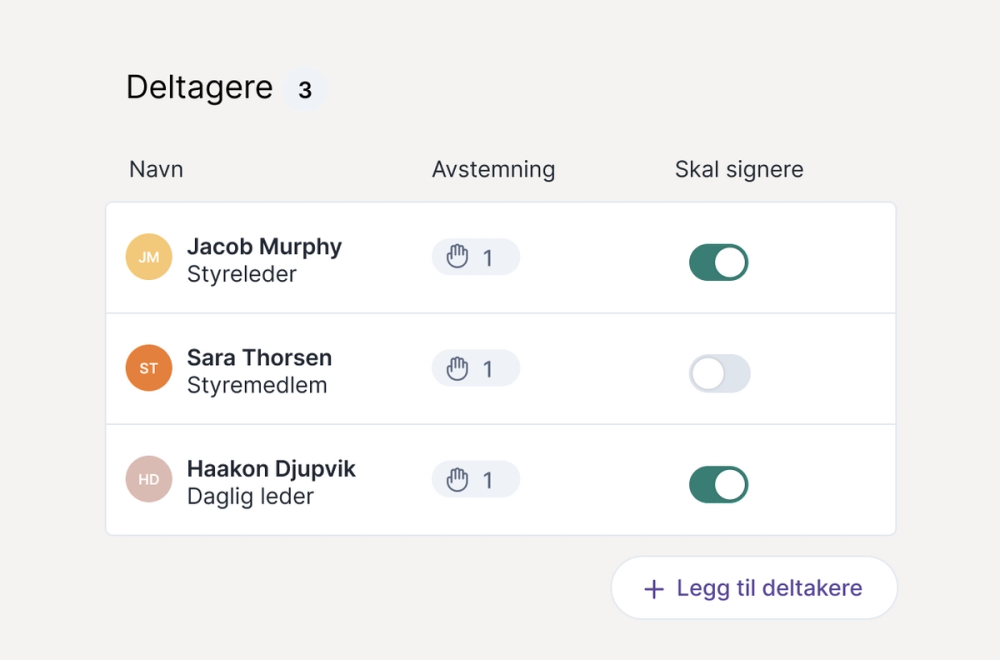Turn off Haakon Djupvik's signing toggle
1000x660 pixels.
coord(719,484)
